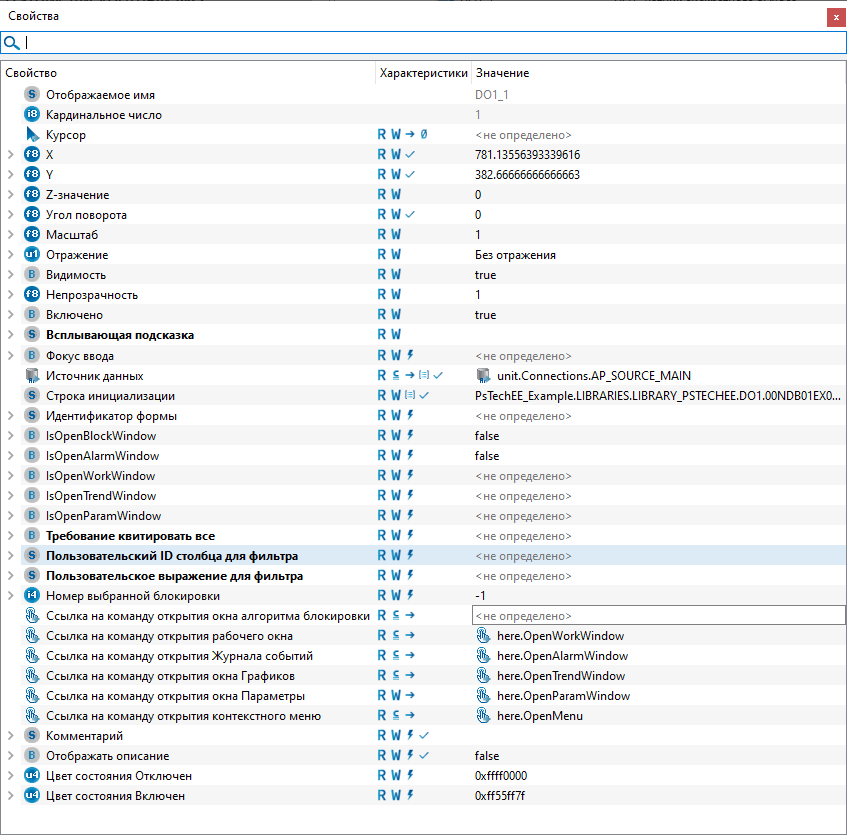Image resolution: width=847 pixels, height=835 pixels.
Task: Toggle IsOpenBlockWindow value false
Action: 488,436
